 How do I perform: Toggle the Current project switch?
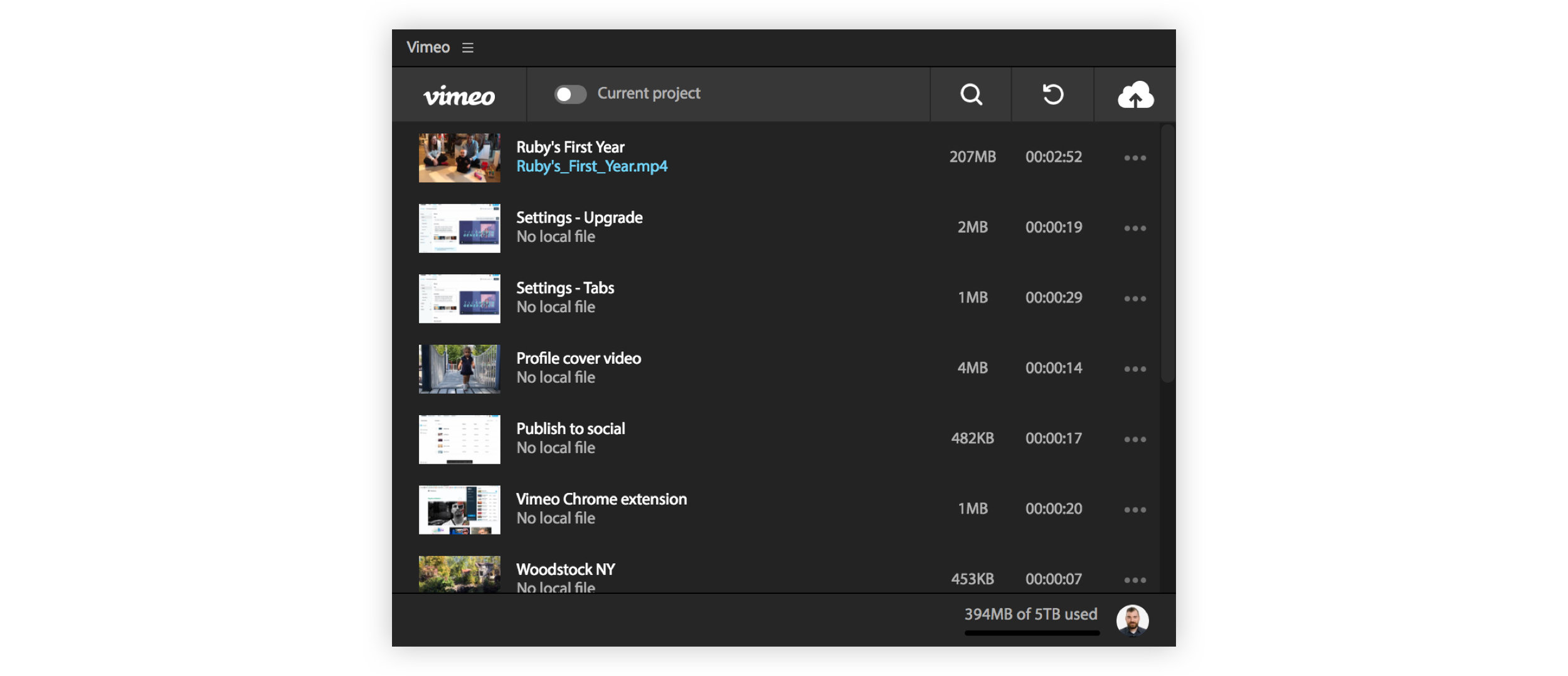(x=570, y=94)
